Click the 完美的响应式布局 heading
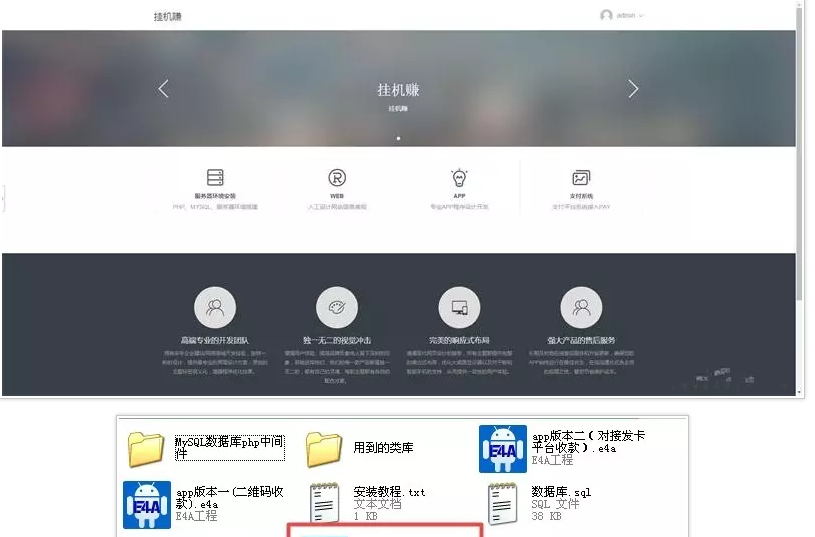Viewport: 815px width, 537px height. pos(459,340)
